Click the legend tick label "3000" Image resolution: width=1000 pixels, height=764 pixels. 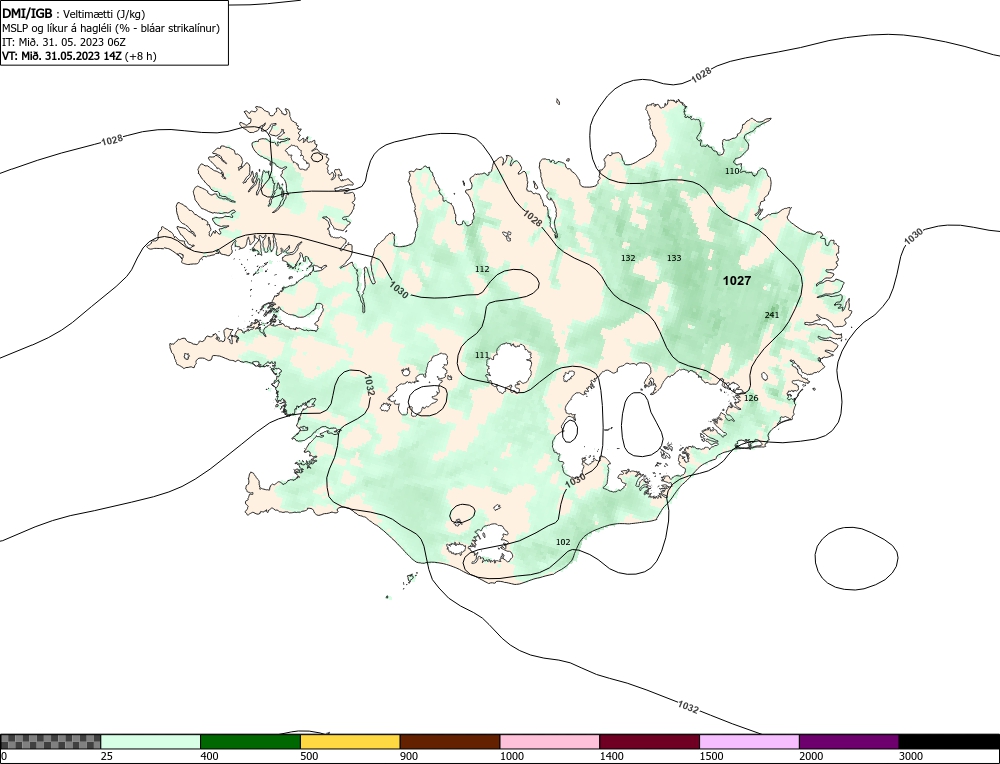pos(911,756)
